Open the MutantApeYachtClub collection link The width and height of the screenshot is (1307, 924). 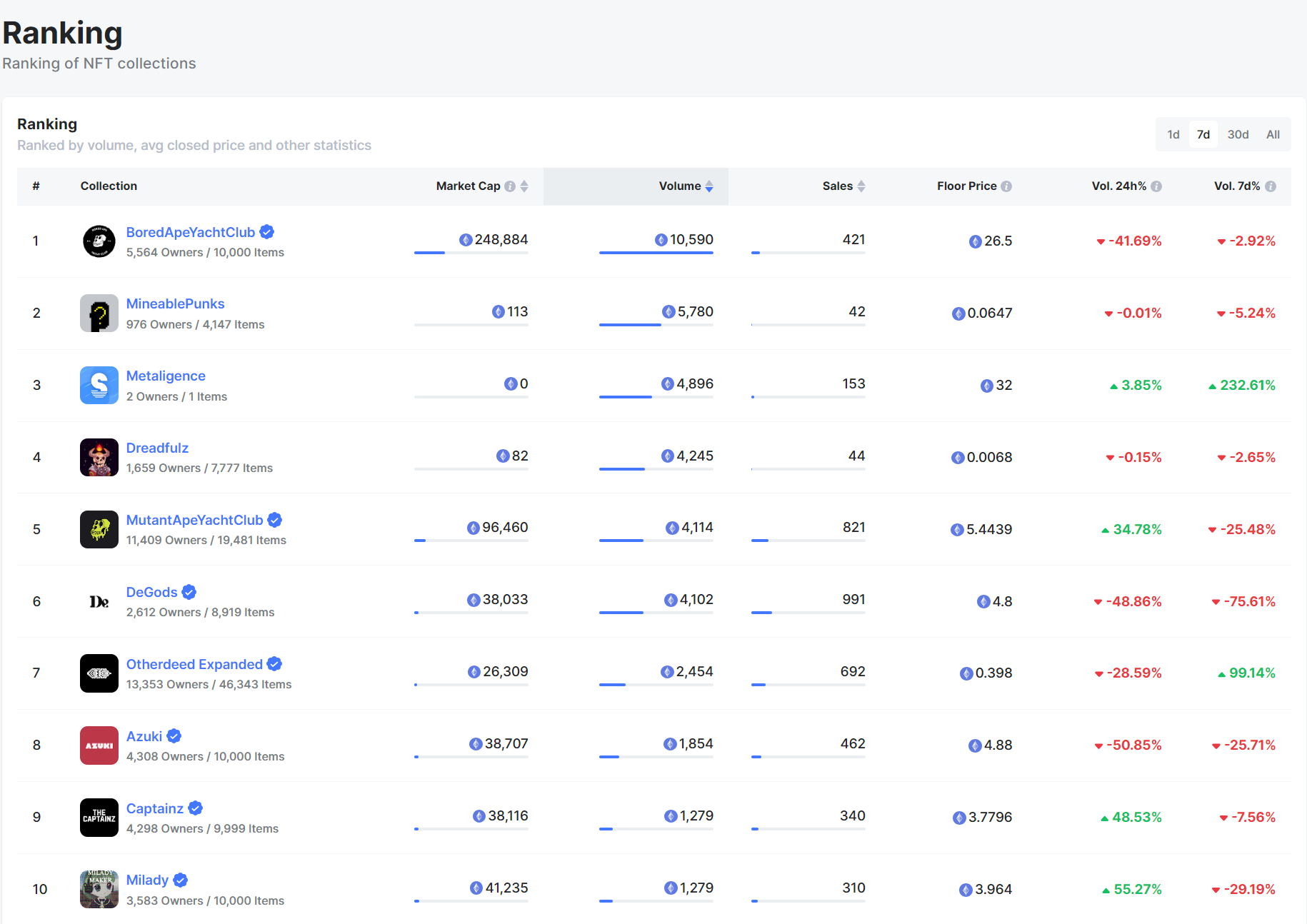tap(194, 520)
